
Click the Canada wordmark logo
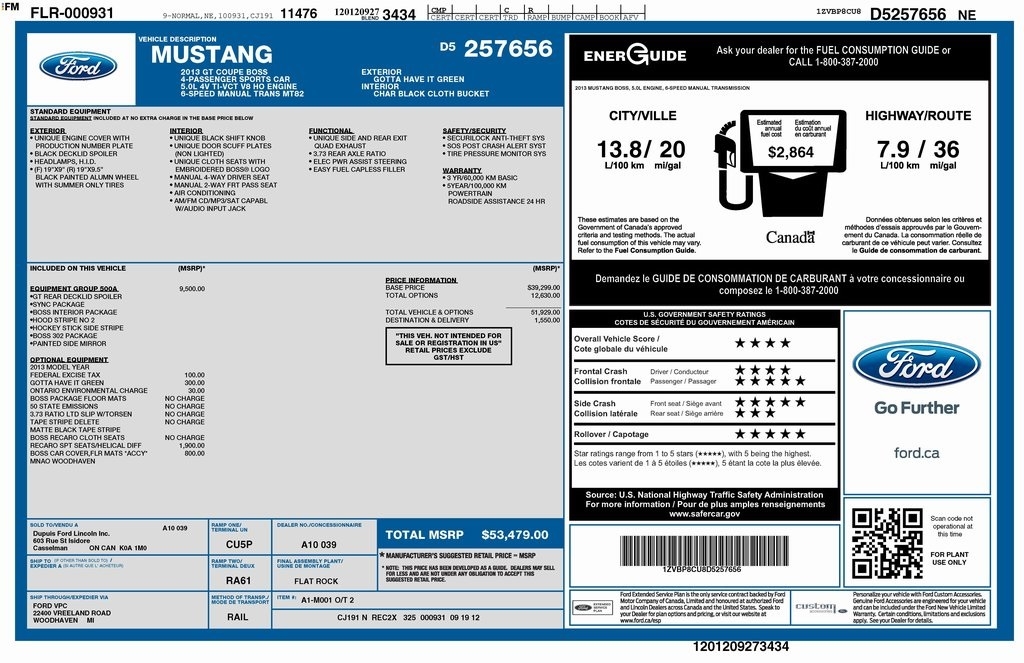pyautogui.click(x=790, y=237)
